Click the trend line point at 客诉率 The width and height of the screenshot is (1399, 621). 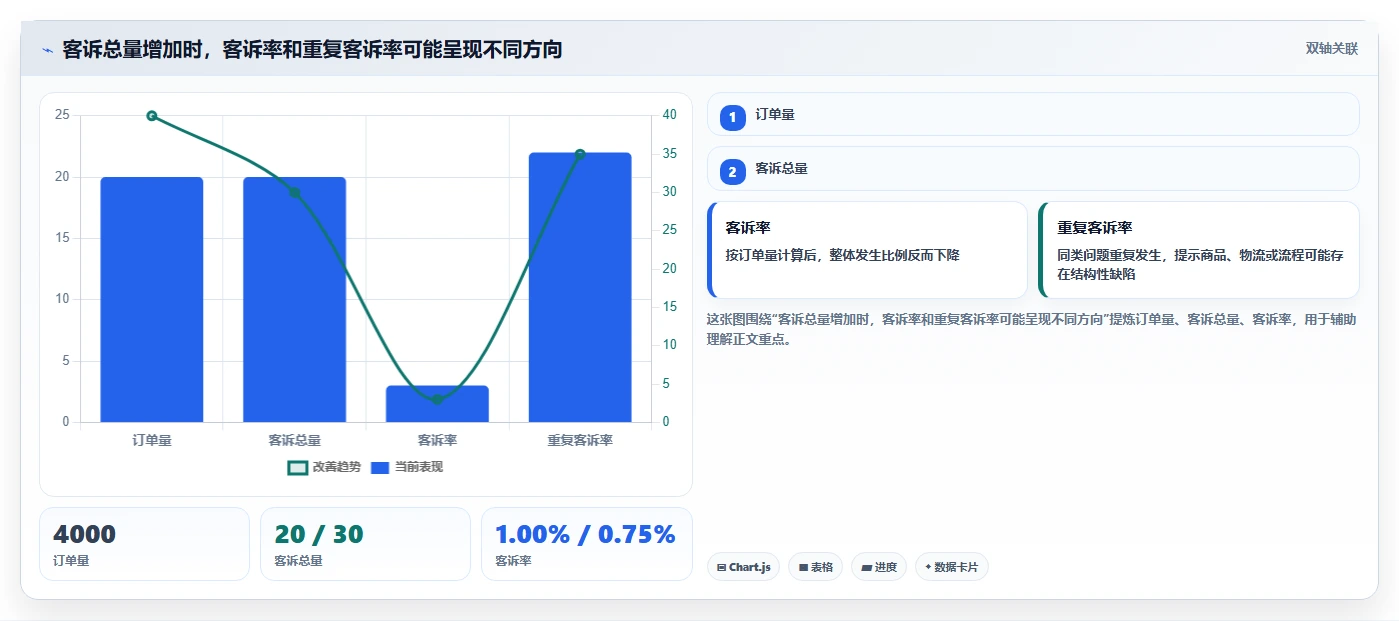click(437, 399)
